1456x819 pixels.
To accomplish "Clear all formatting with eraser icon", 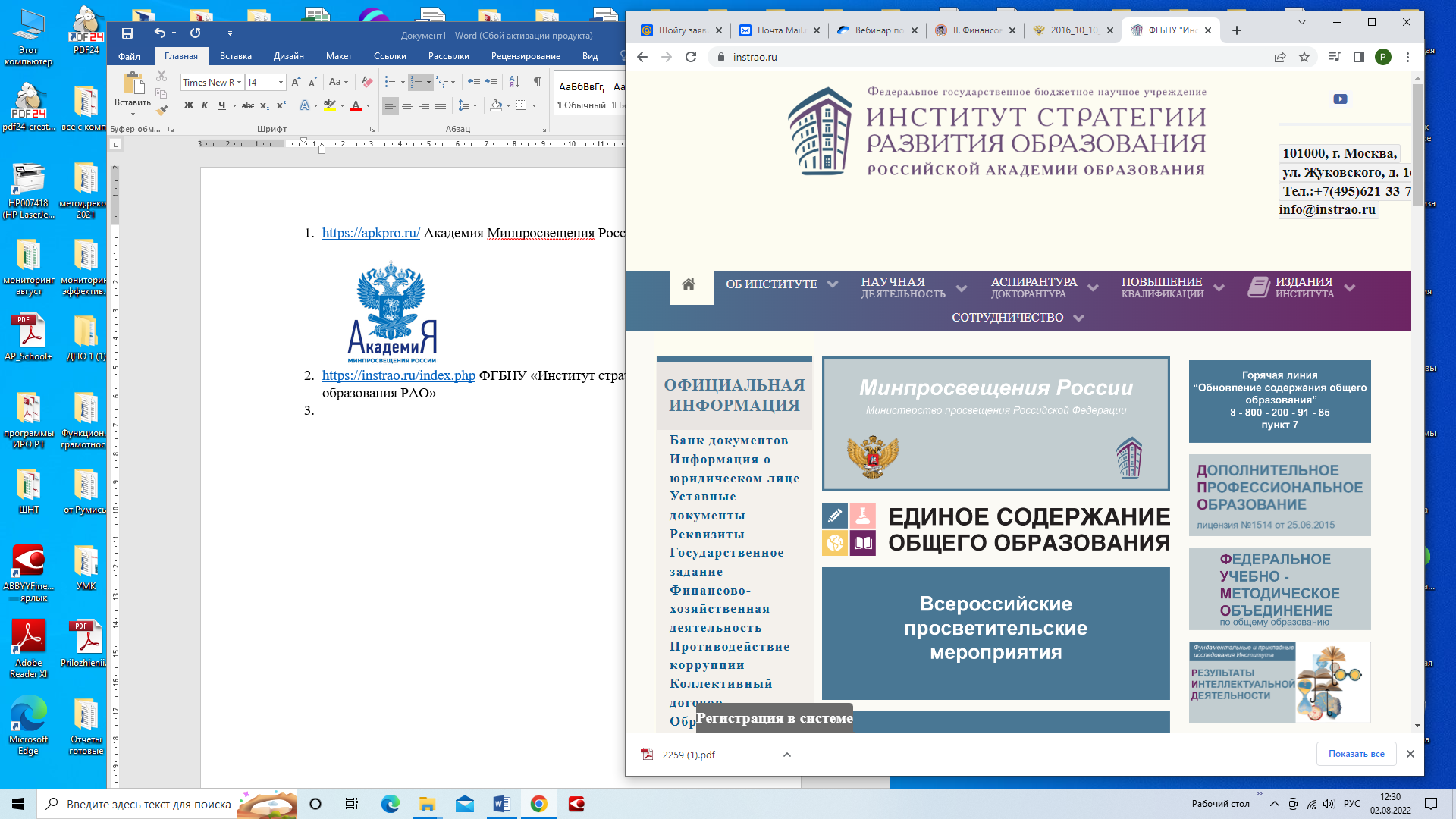I will pos(367,82).
